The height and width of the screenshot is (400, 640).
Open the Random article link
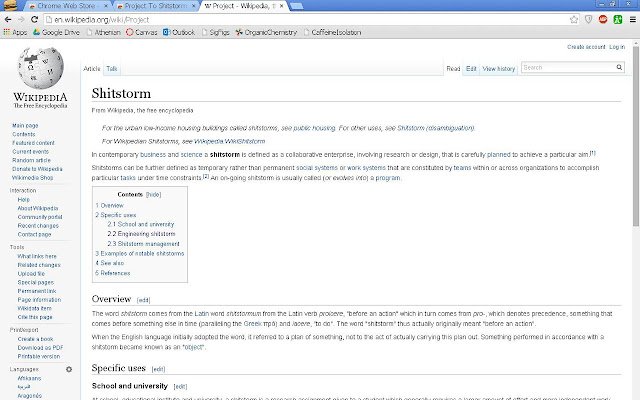coord(32,160)
